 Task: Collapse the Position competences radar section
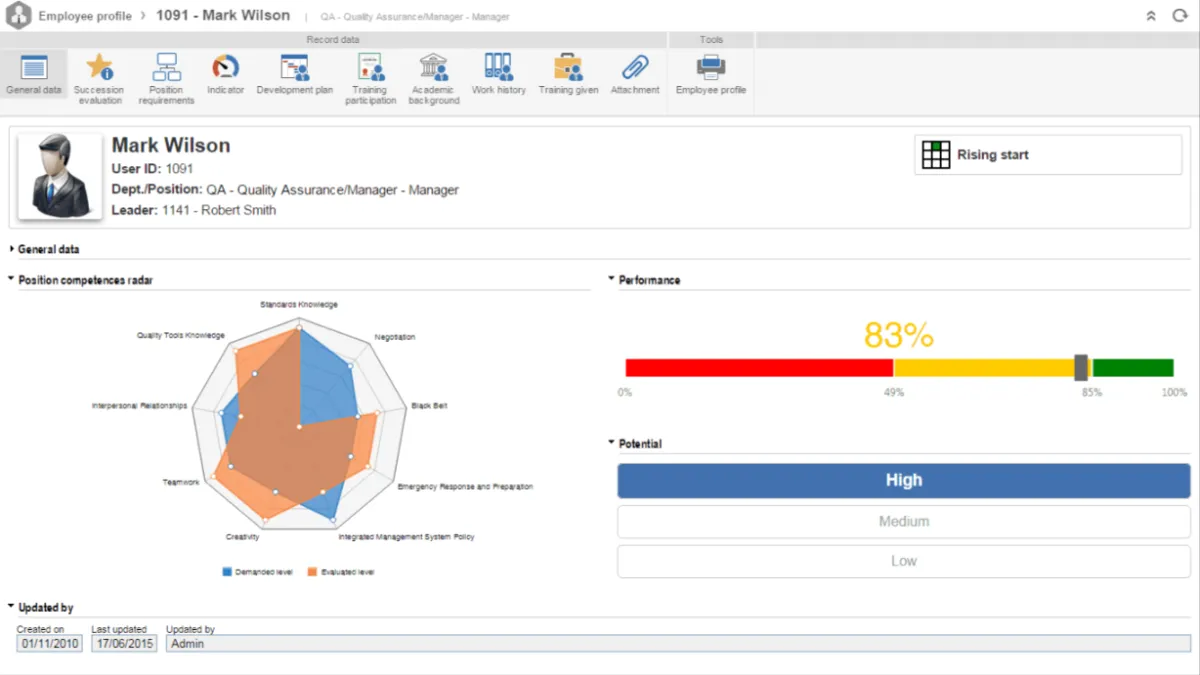(85, 280)
